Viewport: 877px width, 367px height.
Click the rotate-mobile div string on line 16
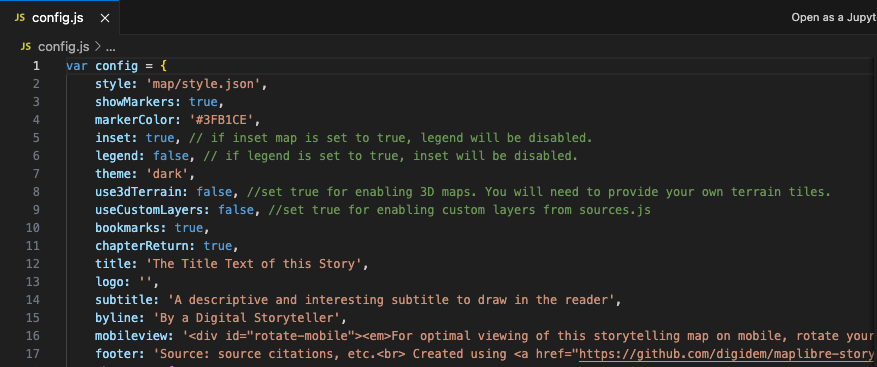pos(529,336)
